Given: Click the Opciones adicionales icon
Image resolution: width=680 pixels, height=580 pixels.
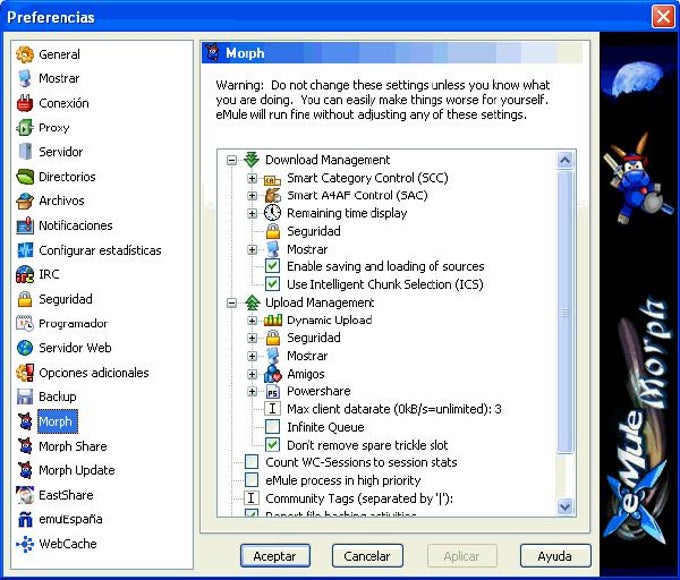Looking at the screenshot, I should [25, 373].
